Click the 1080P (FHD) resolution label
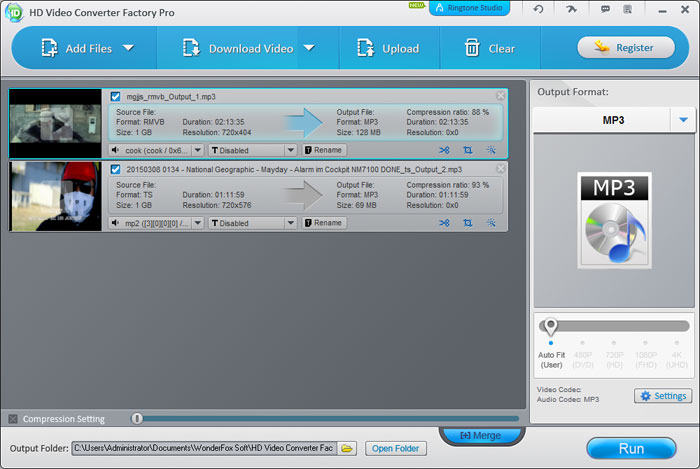The height and width of the screenshot is (469, 700). [x=646, y=360]
